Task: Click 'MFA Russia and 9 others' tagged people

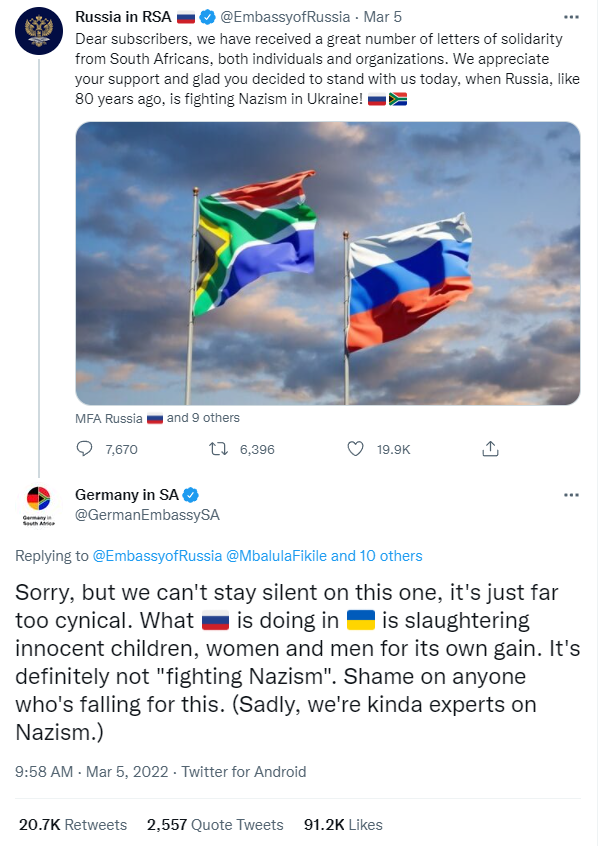Action: pyautogui.click(x=157, y=418)
